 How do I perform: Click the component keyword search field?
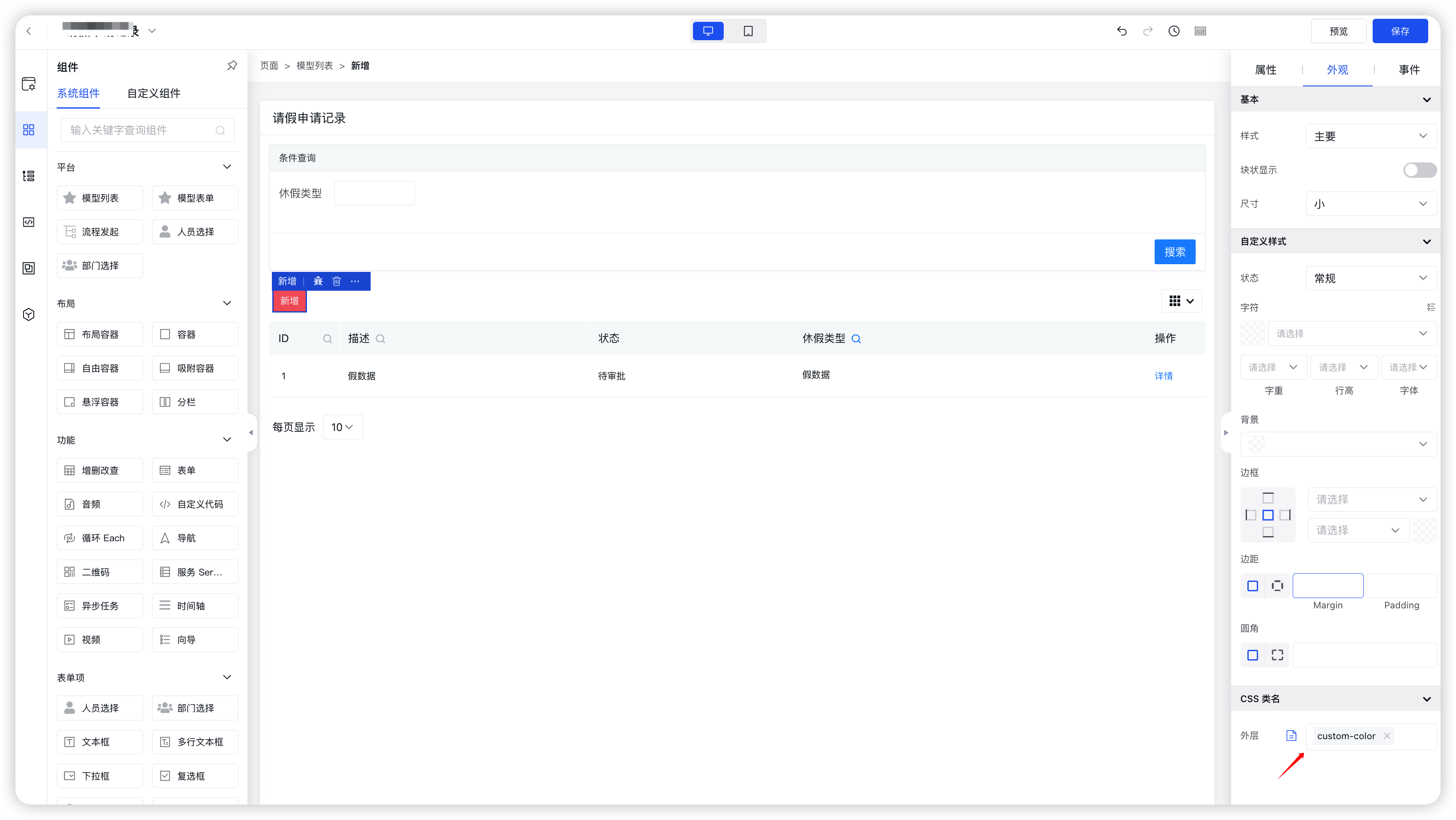tap(141, 130)
